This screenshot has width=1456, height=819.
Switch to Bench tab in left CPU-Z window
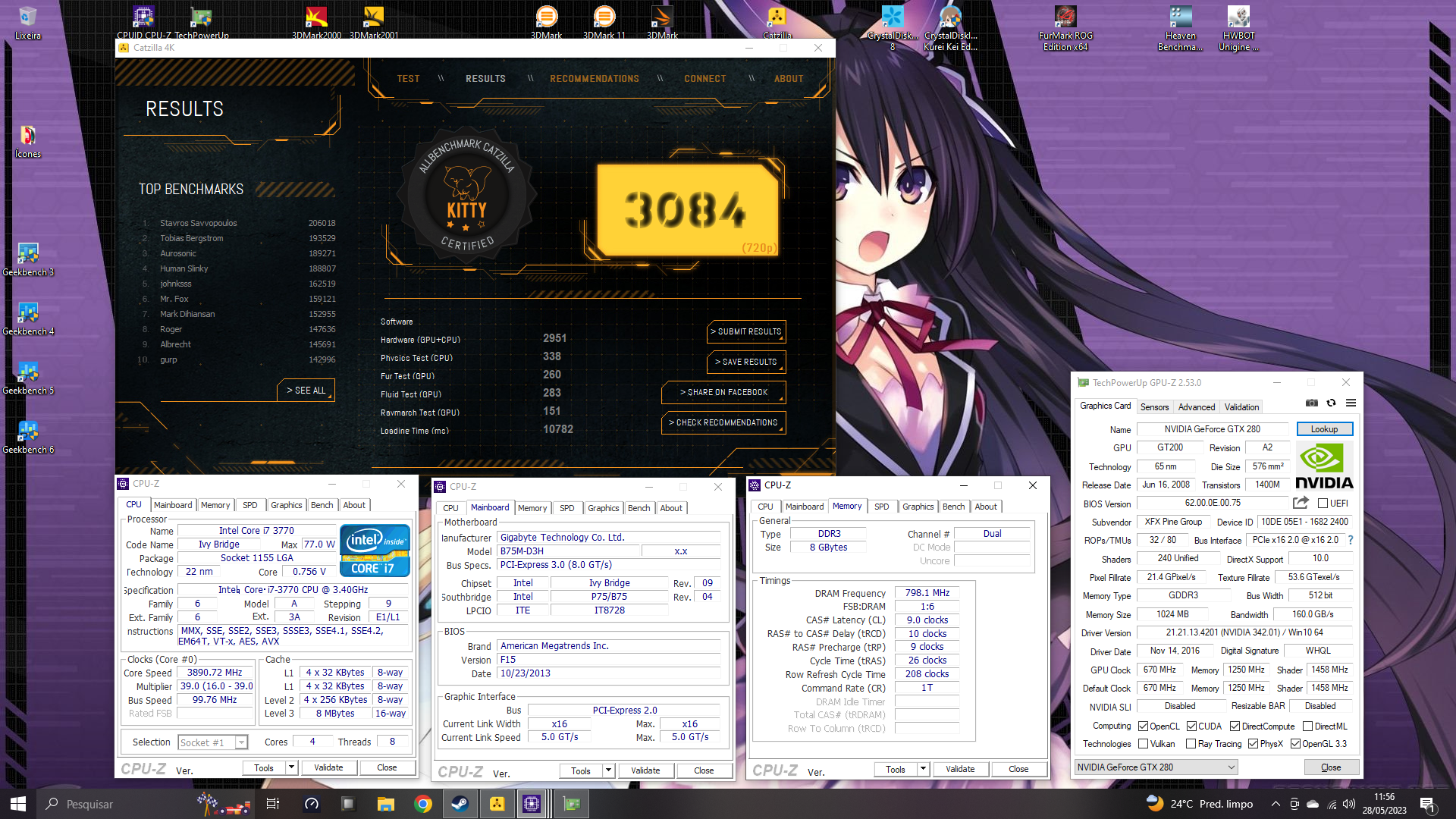click(322, 505)
